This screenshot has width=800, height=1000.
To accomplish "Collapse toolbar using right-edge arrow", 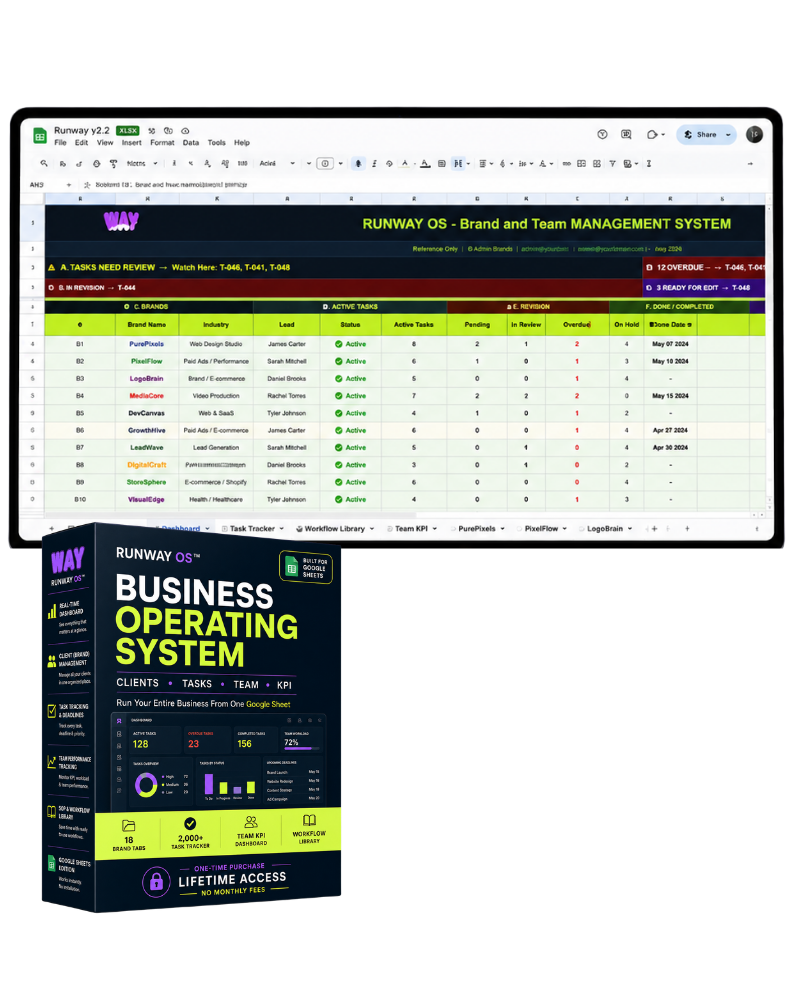I will click(x=750, y=164).
